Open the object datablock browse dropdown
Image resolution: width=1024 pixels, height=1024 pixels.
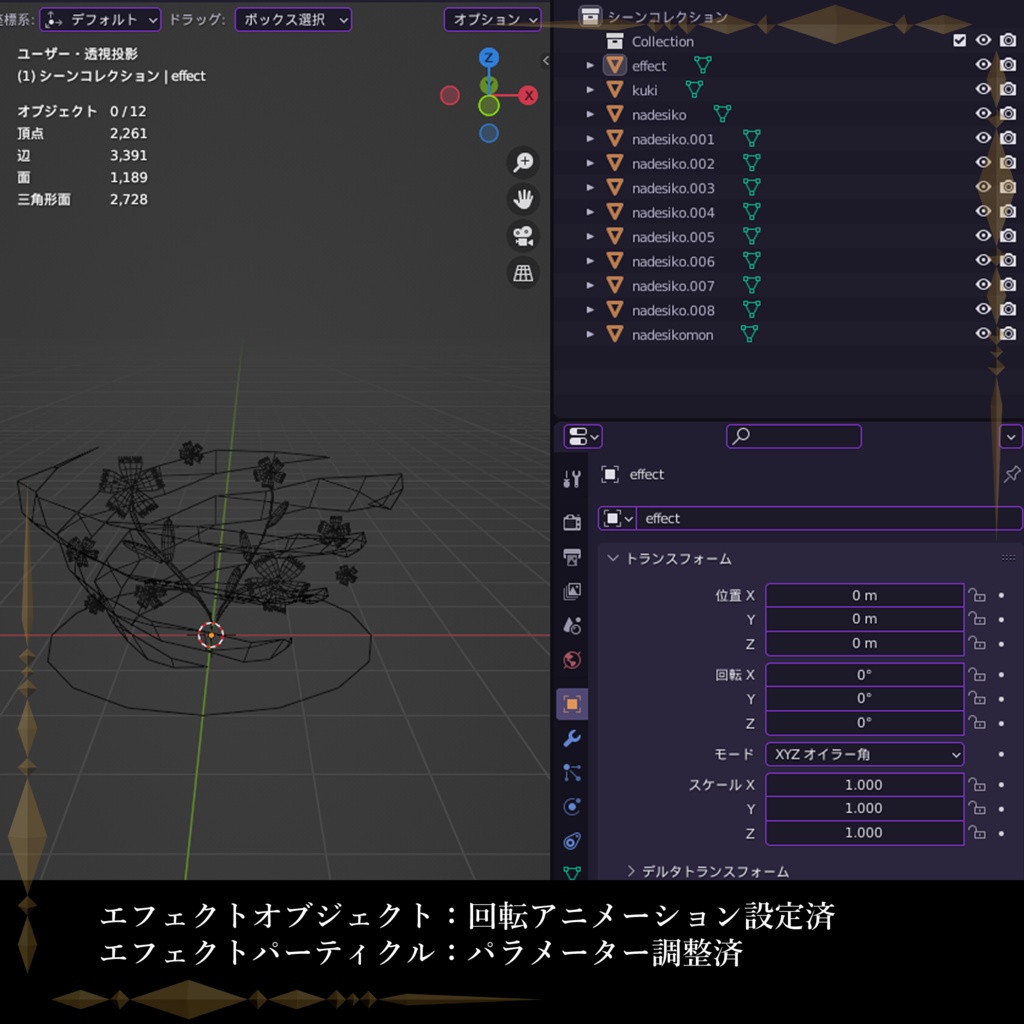pyautogui.click(x=617, y=519)
